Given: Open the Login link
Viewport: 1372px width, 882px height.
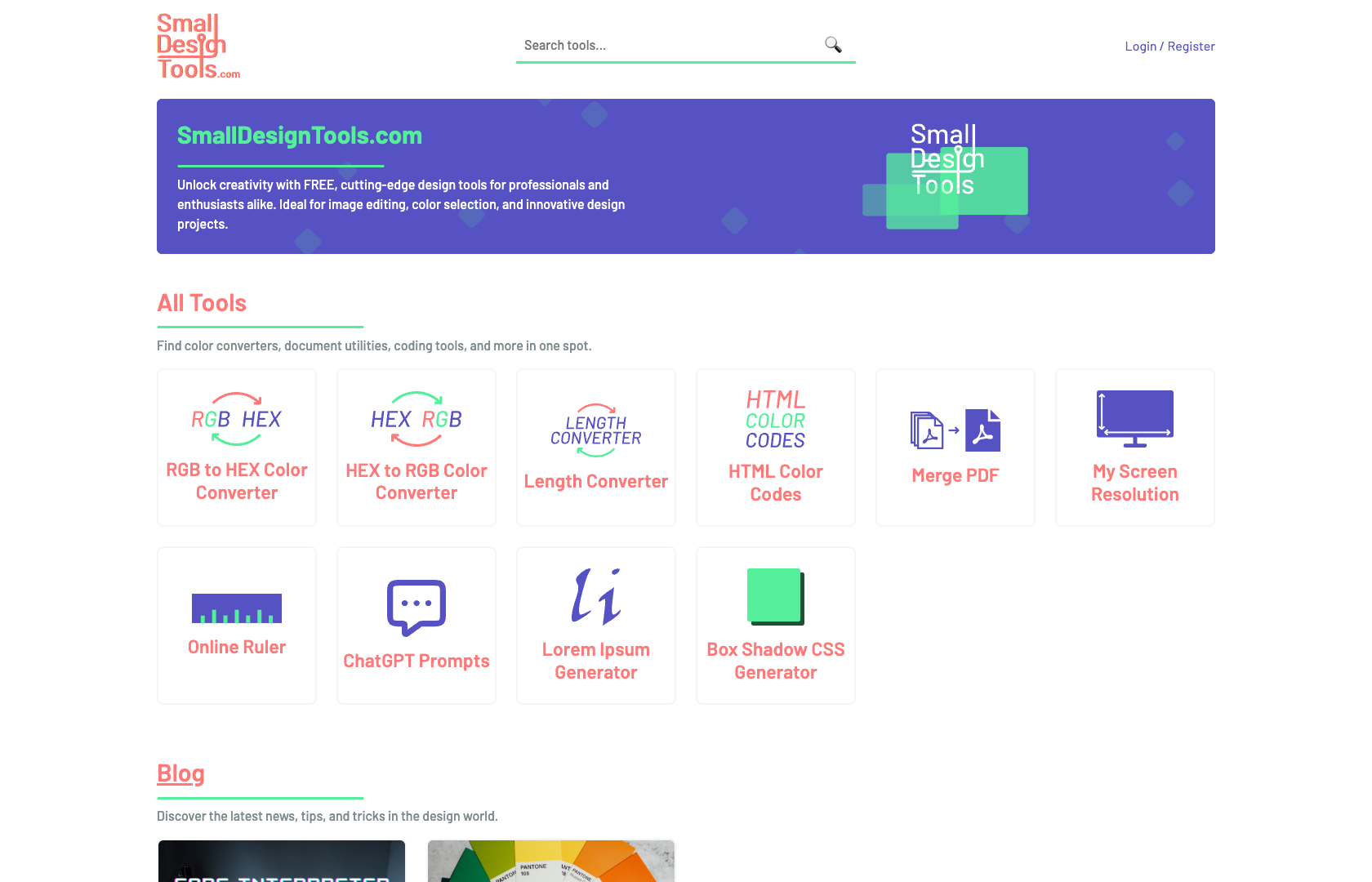Looking at the screenshot, I should point(1140,46).
